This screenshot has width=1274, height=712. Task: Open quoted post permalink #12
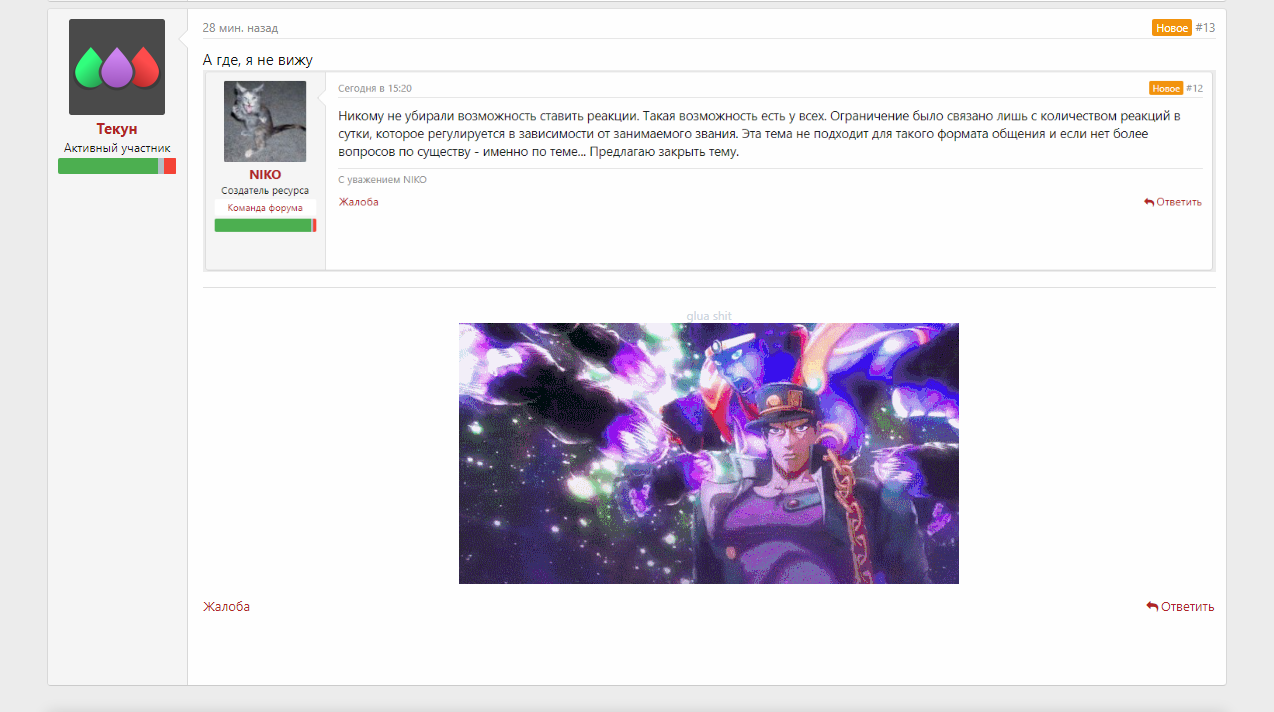tap(1194, 88)
